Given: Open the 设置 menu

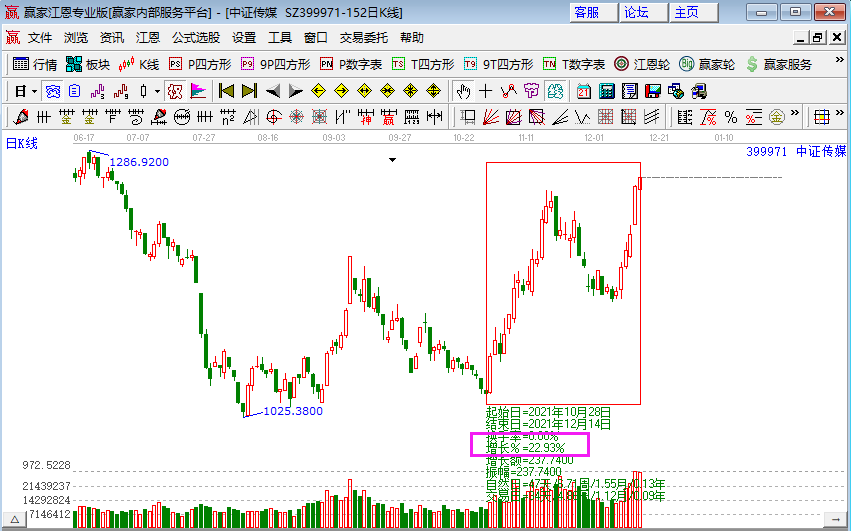Looking at the screenshot, I should pos(244,37).
